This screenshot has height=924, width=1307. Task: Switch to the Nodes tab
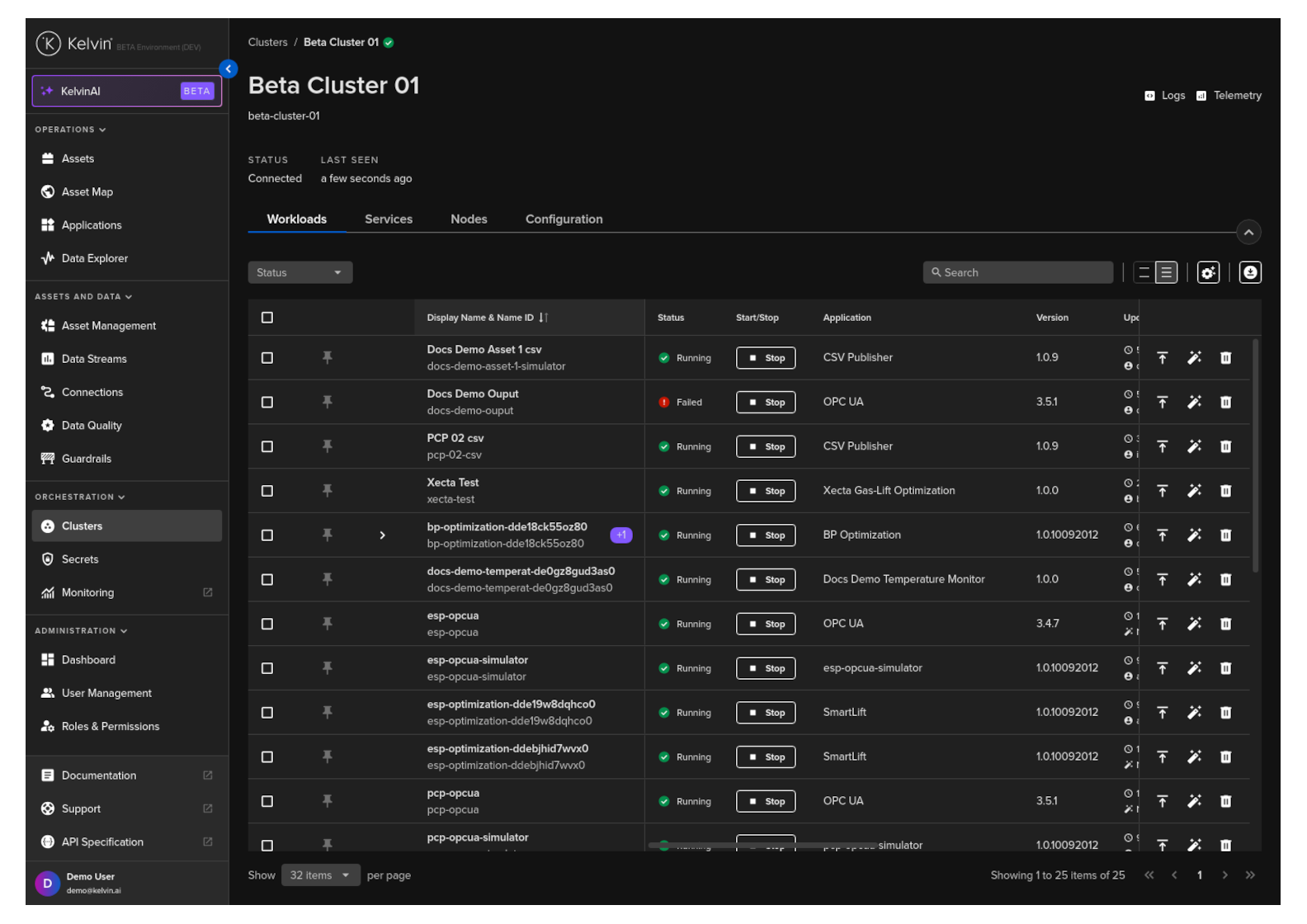point(469,219)
